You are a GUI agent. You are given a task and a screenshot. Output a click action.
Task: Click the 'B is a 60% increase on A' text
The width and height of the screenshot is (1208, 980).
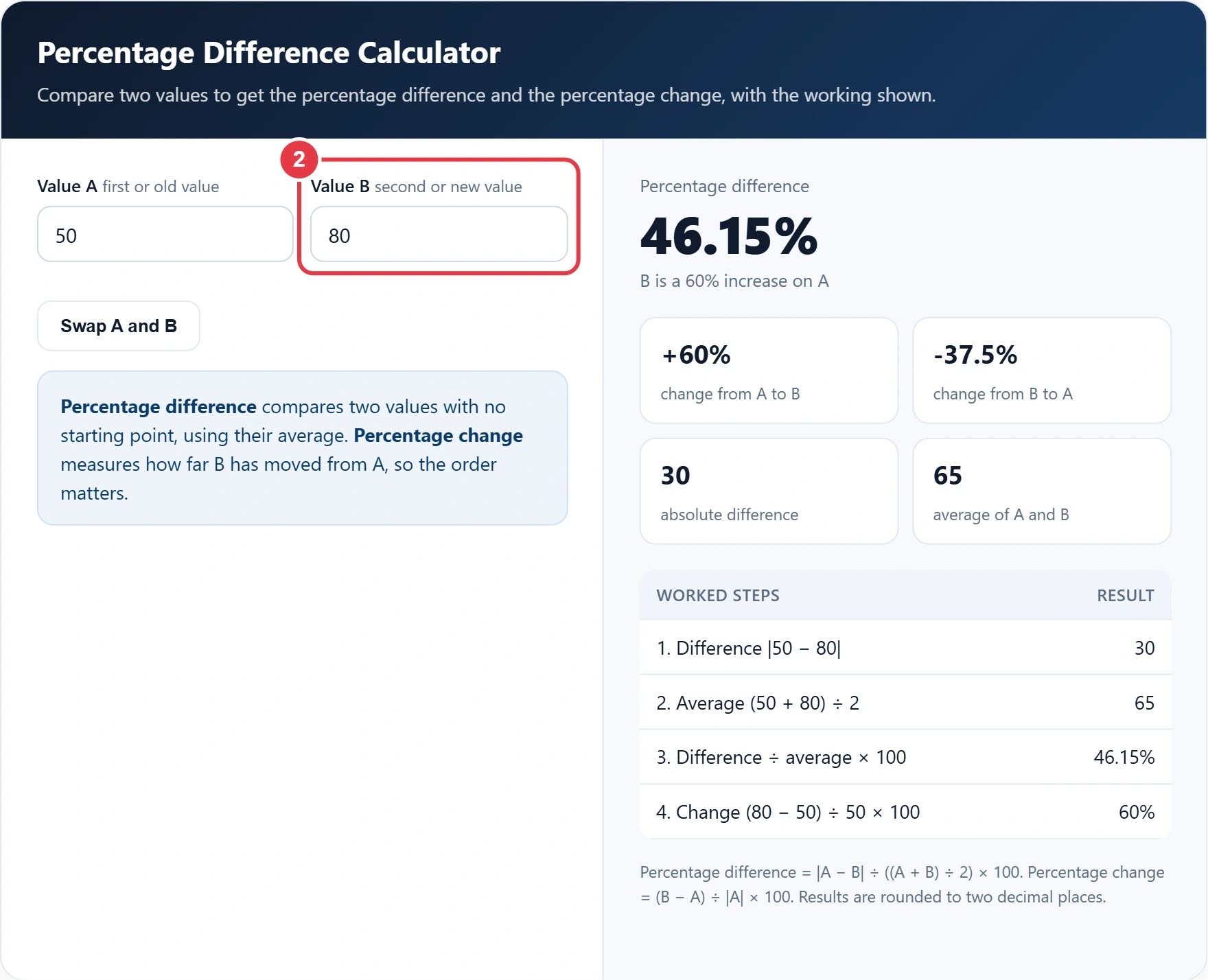[x=734, y=281]
